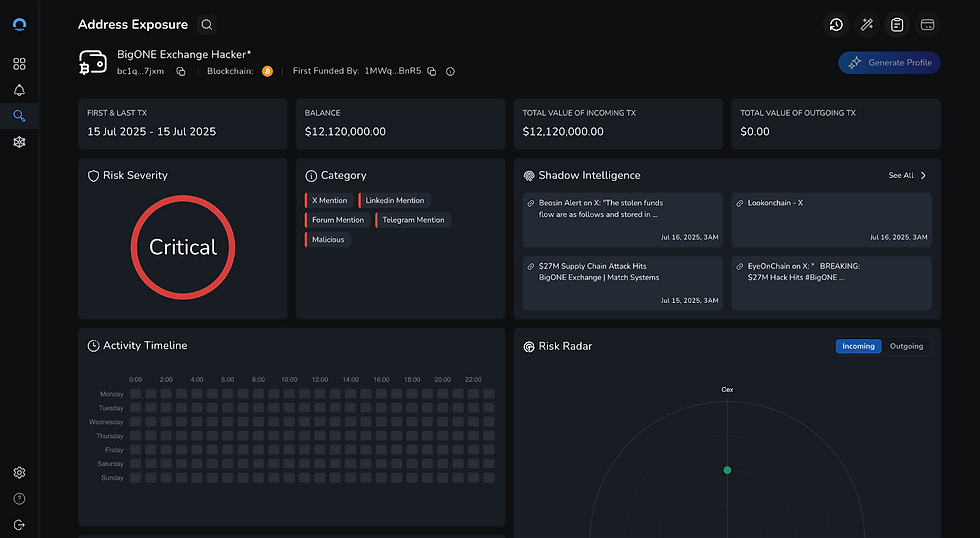Click the 1MWq...BnR5 funder address
980x538 pixels.
tap(392, 71)
